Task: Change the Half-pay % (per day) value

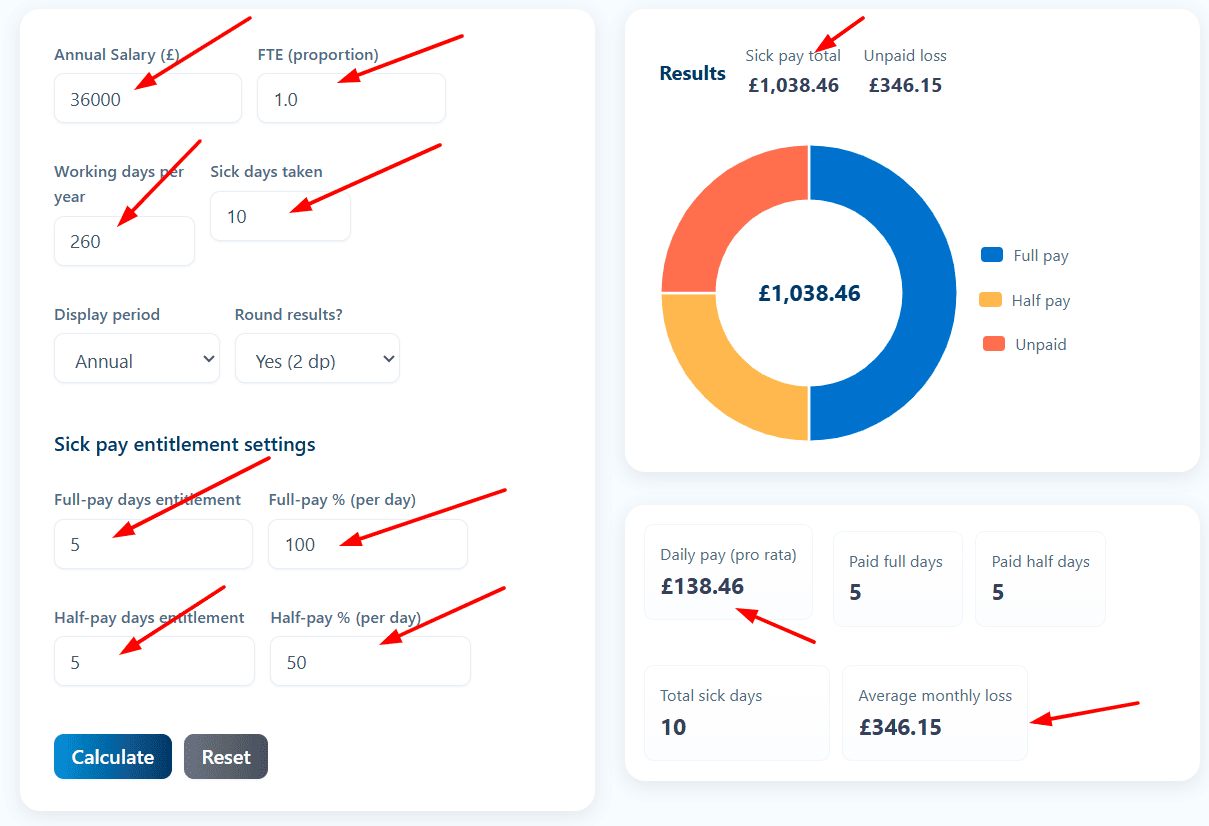Action: (x=370, y=661)
